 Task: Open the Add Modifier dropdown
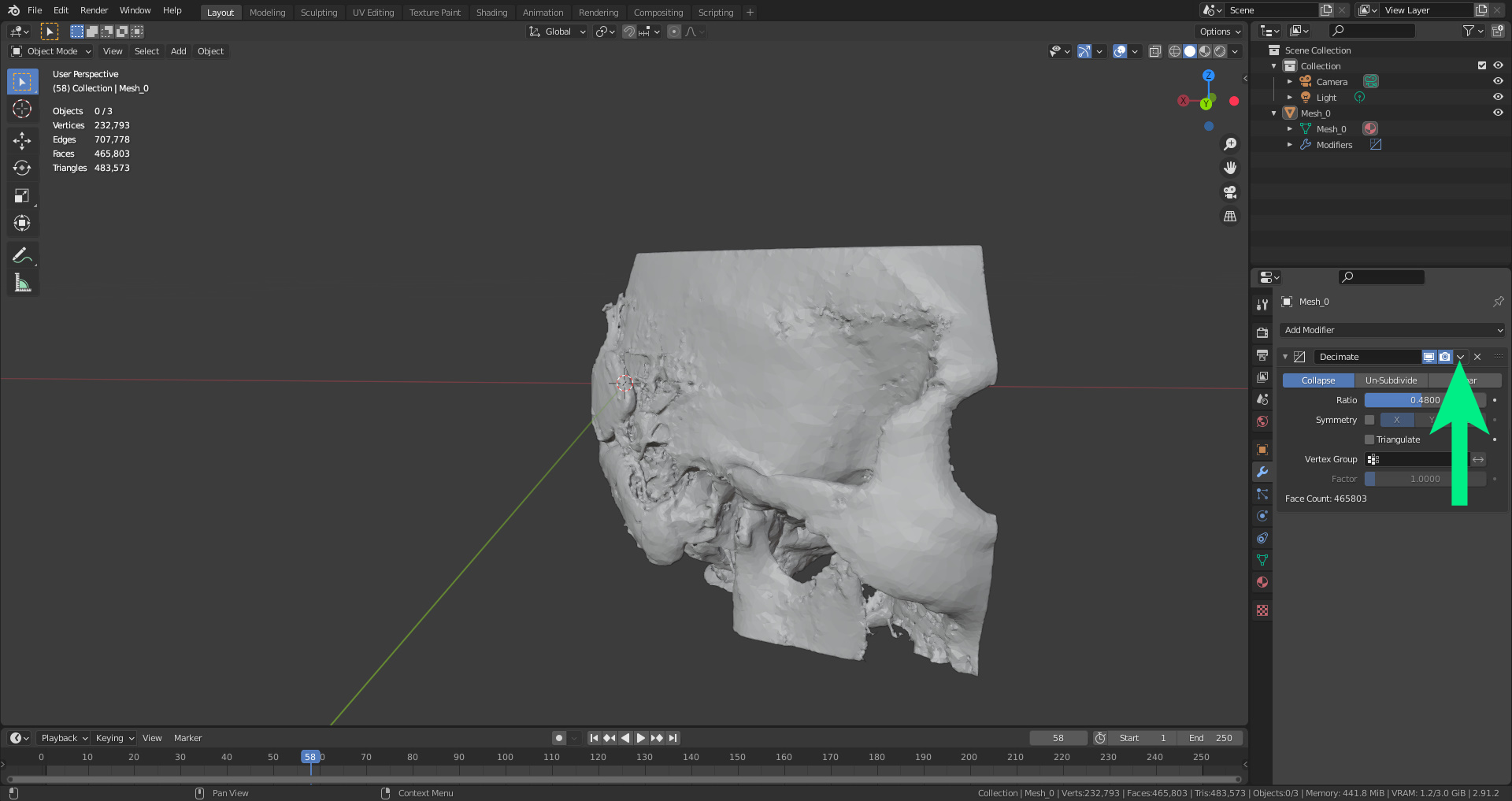point(1392,330)
